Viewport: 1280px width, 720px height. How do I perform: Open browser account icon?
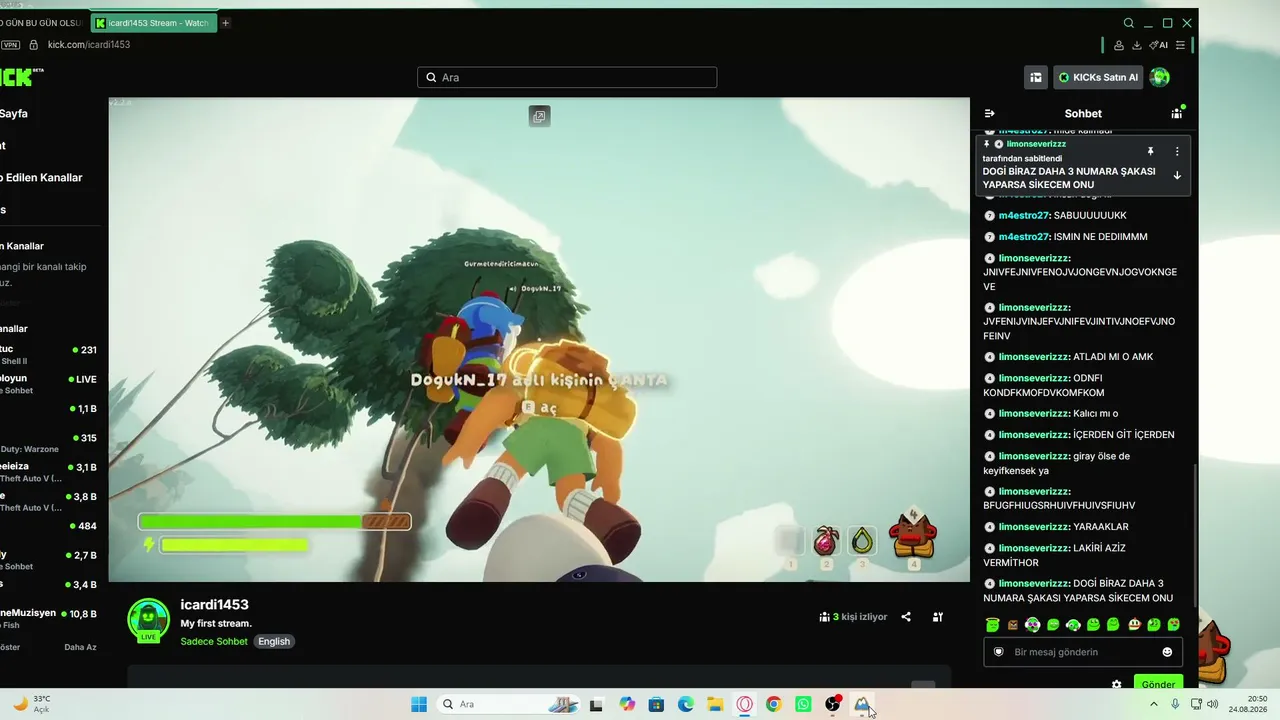(1119, 45)
